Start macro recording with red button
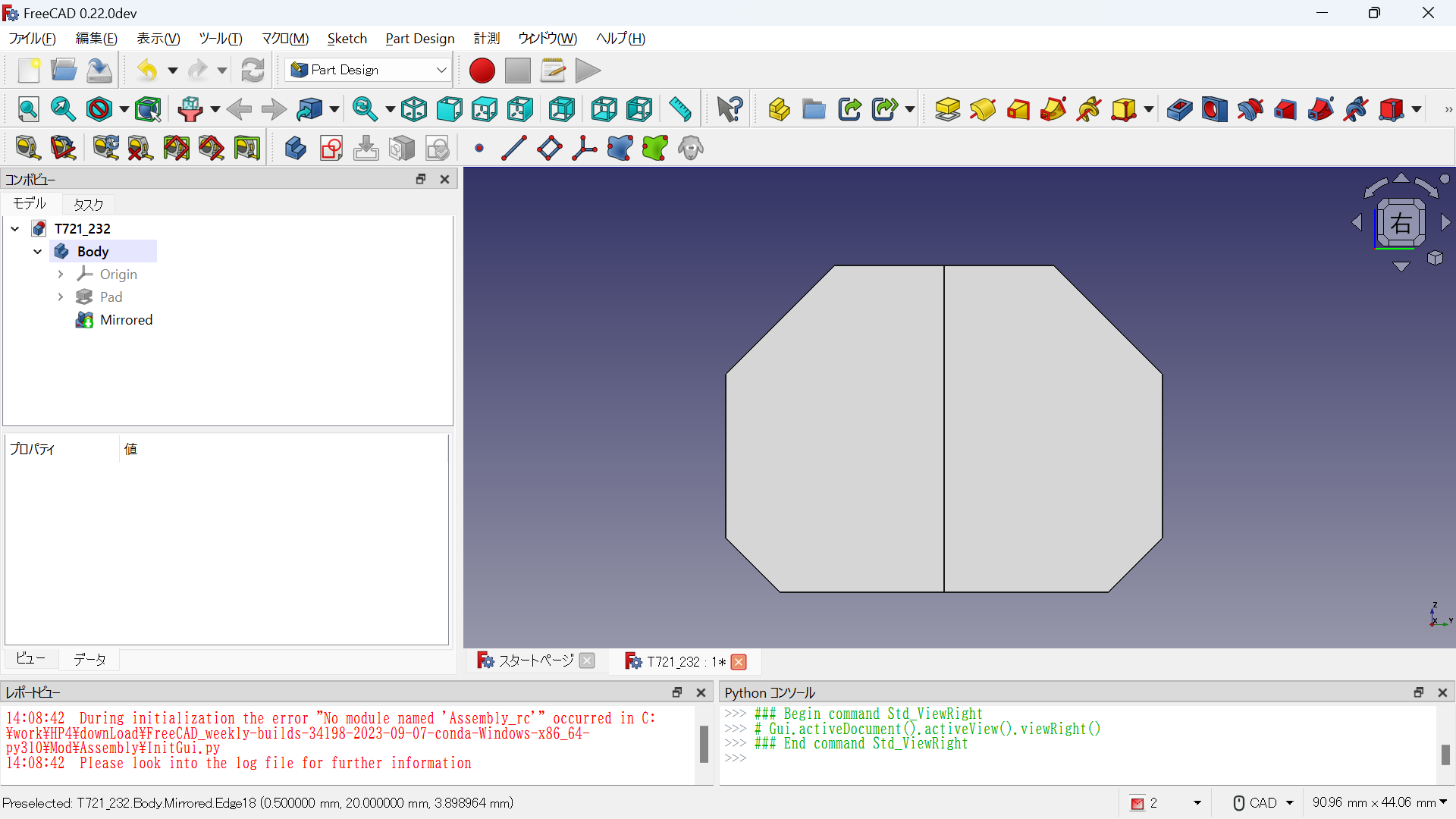Viewport: 1456px width, 819px height. click(482, 71)
